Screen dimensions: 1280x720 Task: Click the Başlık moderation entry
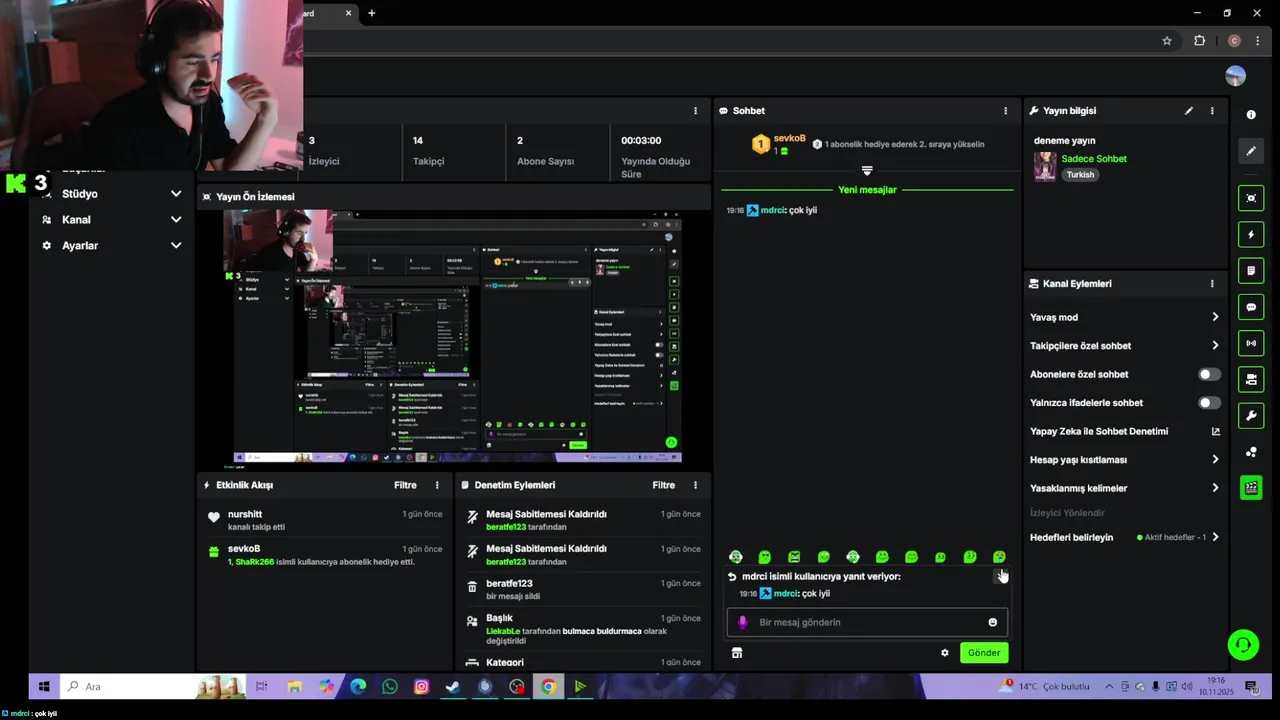[x=583, y=629]
